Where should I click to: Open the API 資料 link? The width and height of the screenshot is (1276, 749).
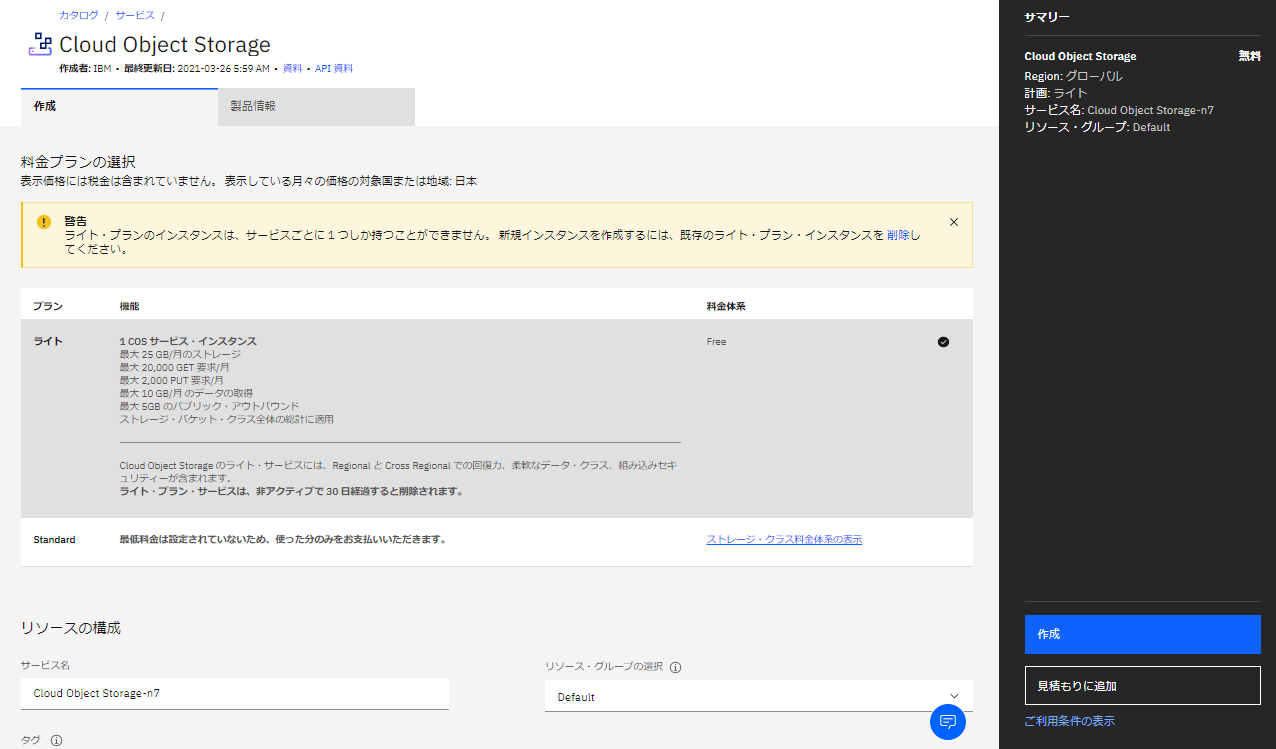[334, 69]
